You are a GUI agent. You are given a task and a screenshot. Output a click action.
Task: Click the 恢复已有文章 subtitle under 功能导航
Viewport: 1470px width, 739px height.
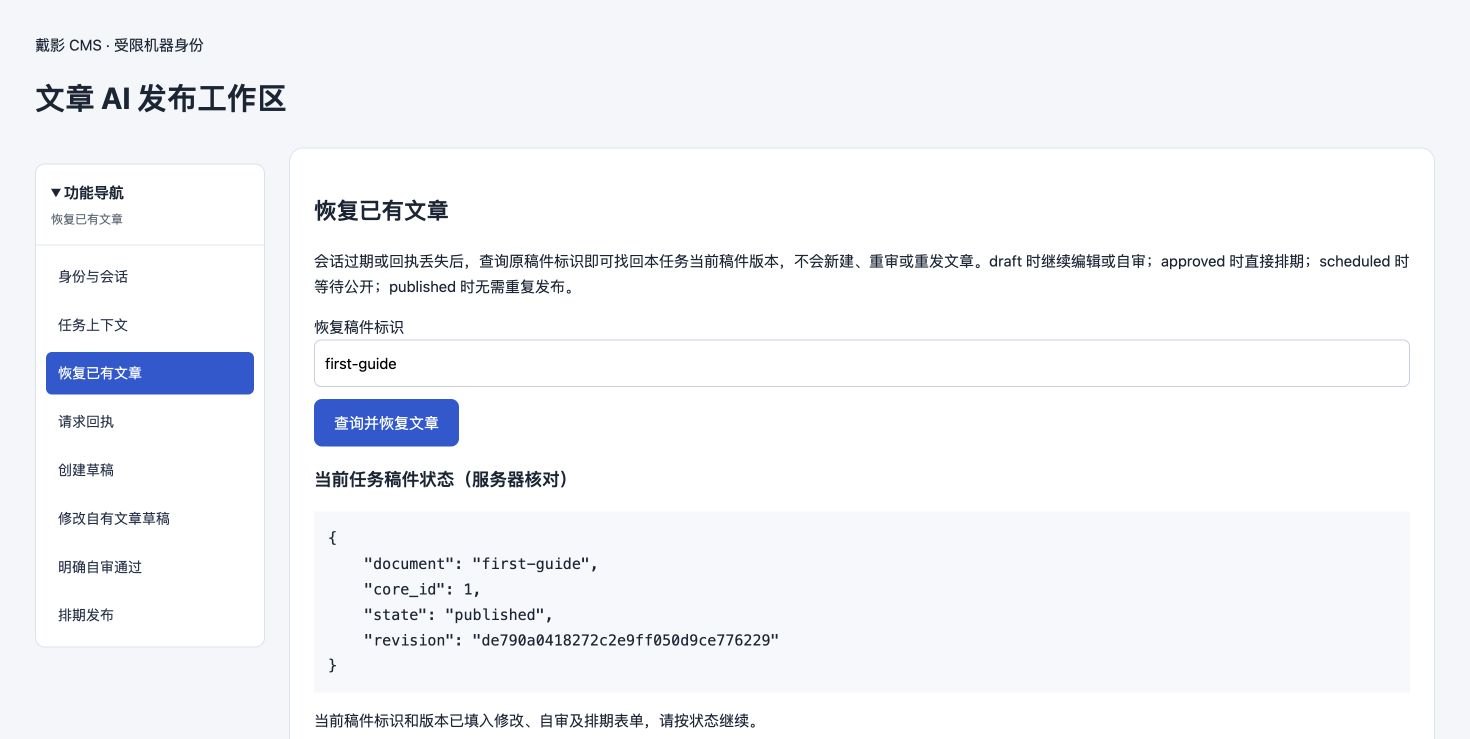tap(87, 219)
